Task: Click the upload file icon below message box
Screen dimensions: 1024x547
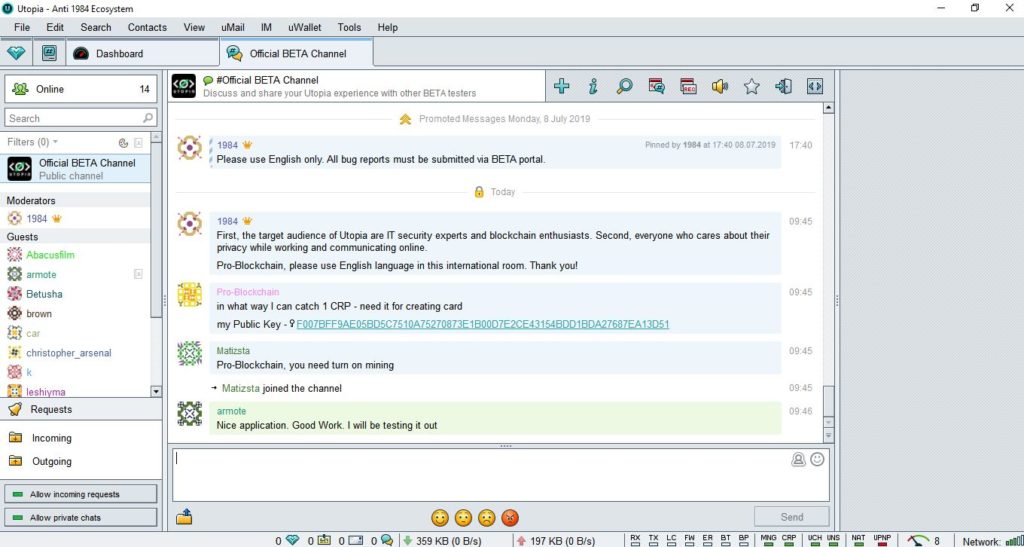Action: click(184, 517)
